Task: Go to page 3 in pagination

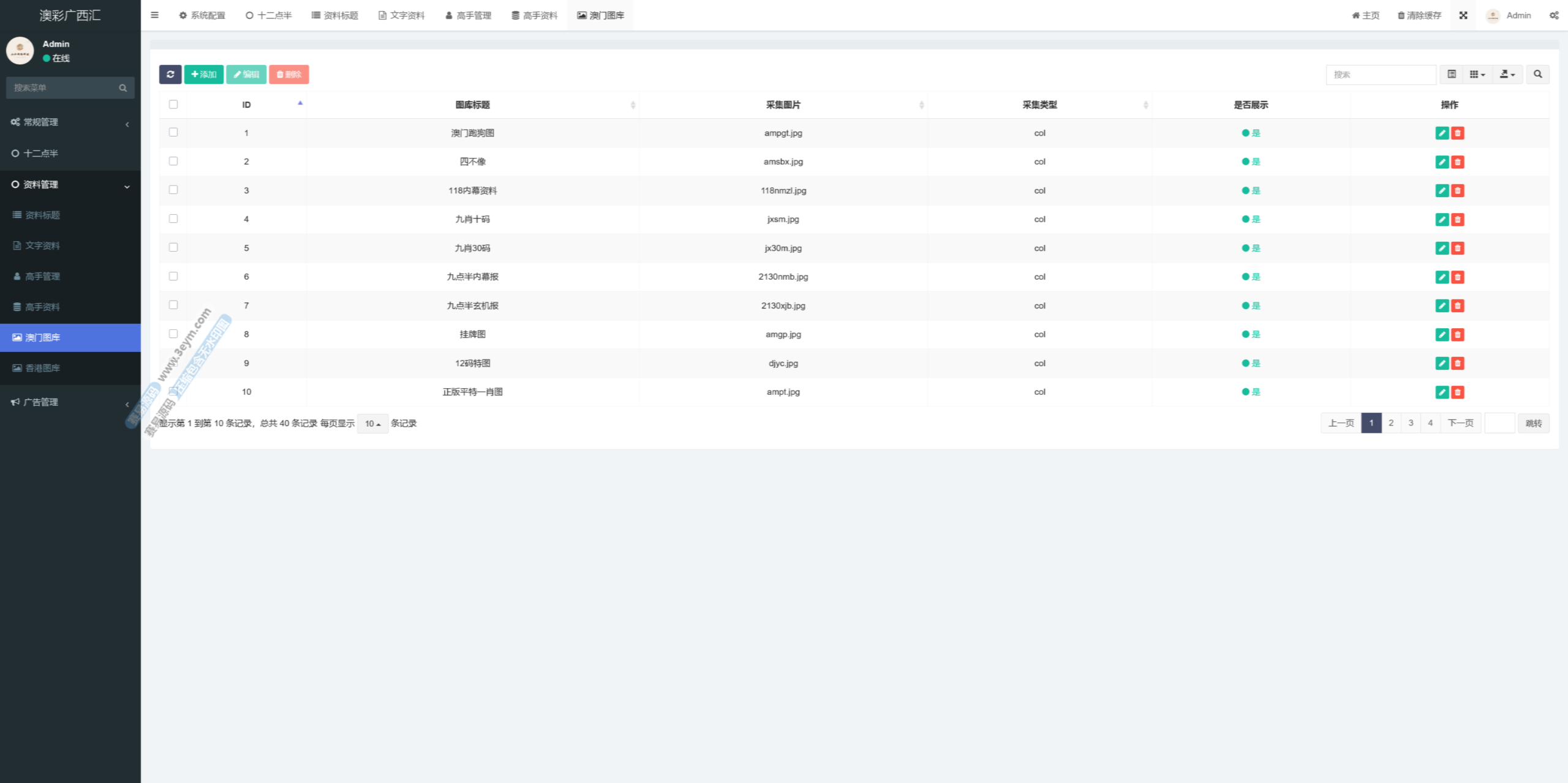Action: click(1411, 423)
